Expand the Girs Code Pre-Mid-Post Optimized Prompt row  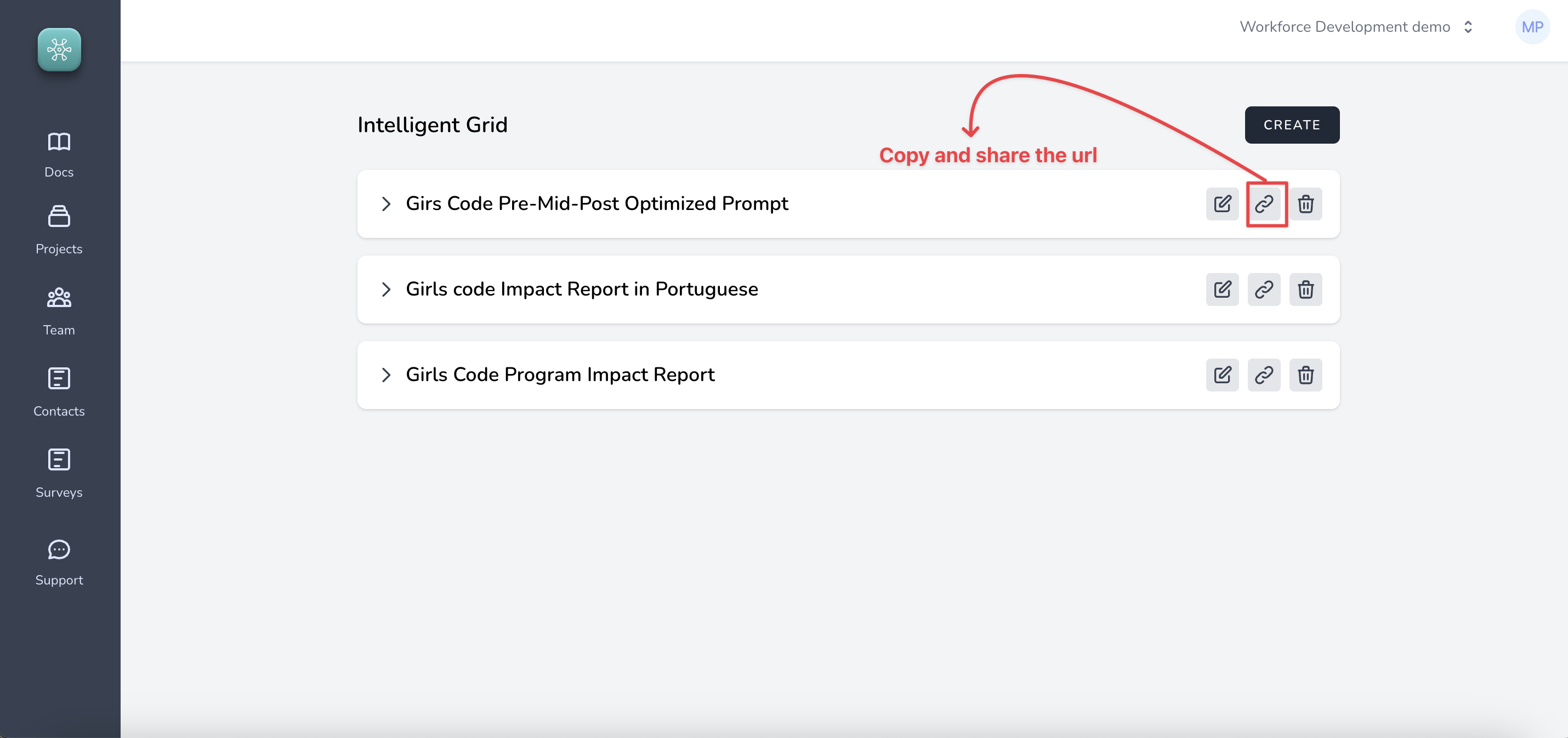click(386, 204)
